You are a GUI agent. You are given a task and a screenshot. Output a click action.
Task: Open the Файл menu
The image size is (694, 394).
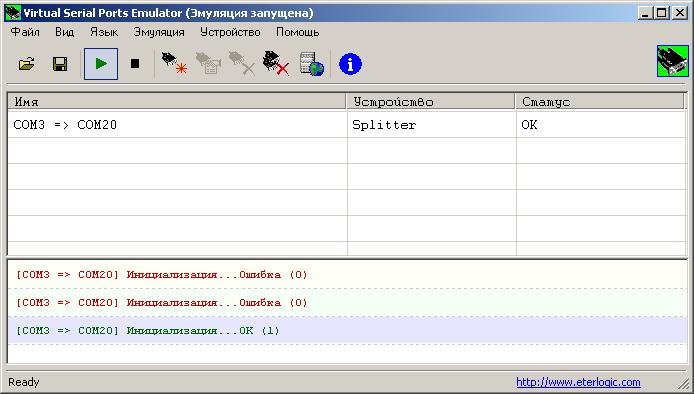click(25, 32)
